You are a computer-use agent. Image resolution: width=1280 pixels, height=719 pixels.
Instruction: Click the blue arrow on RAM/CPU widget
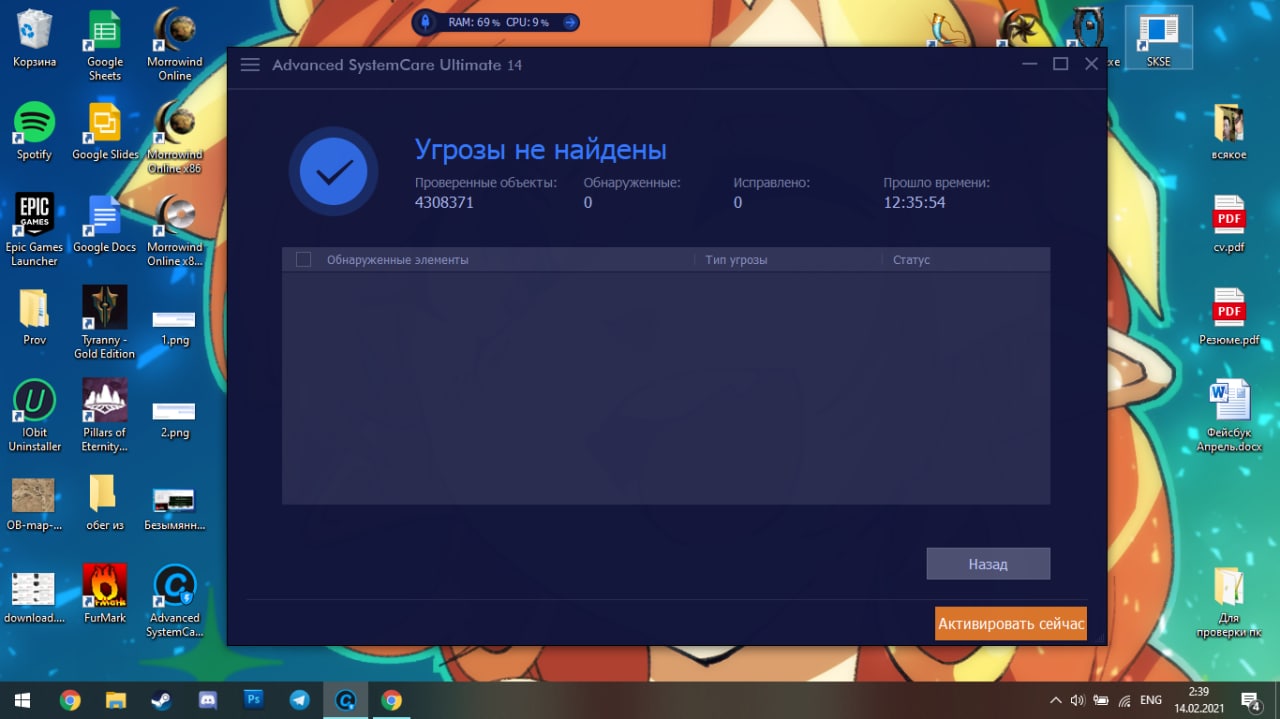tap(569, 22)
